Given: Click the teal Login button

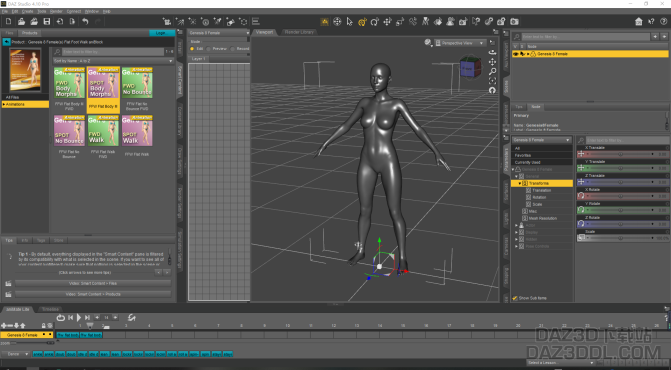Looking at the screenshot, I should 161,33.
